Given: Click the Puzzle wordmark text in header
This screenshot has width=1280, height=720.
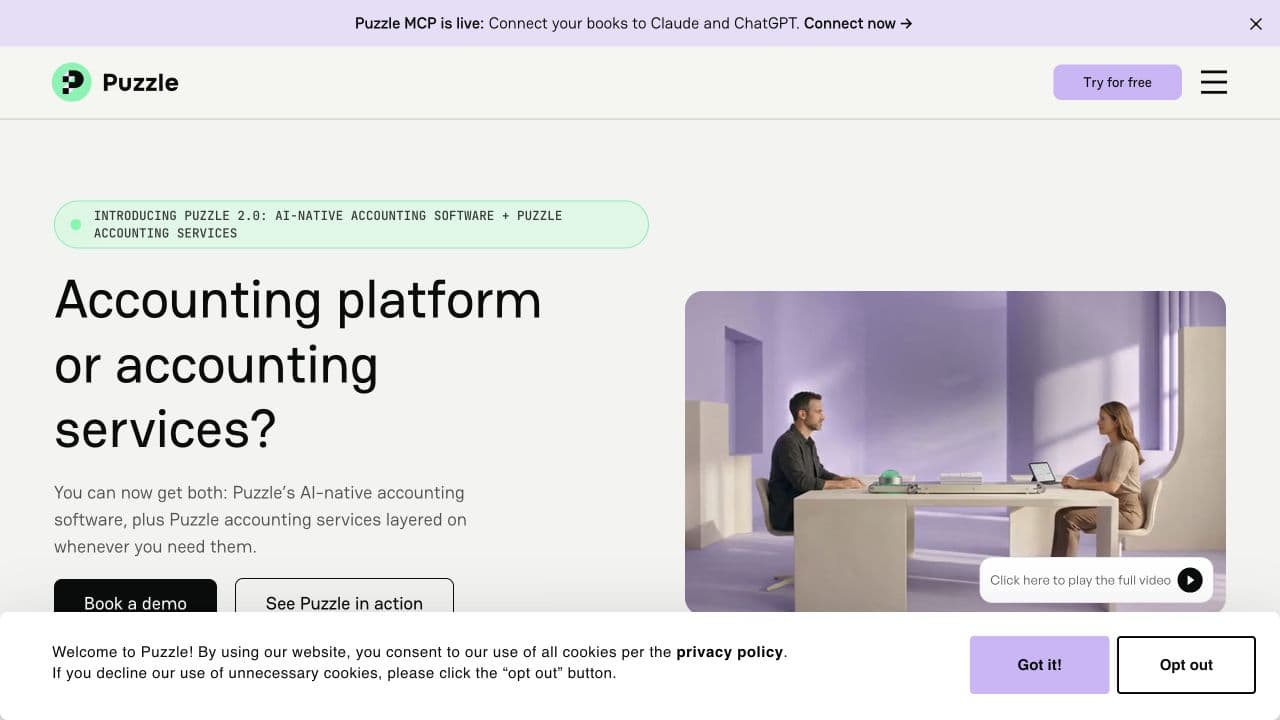Looking at the screenshot, I should coord(140,82).
